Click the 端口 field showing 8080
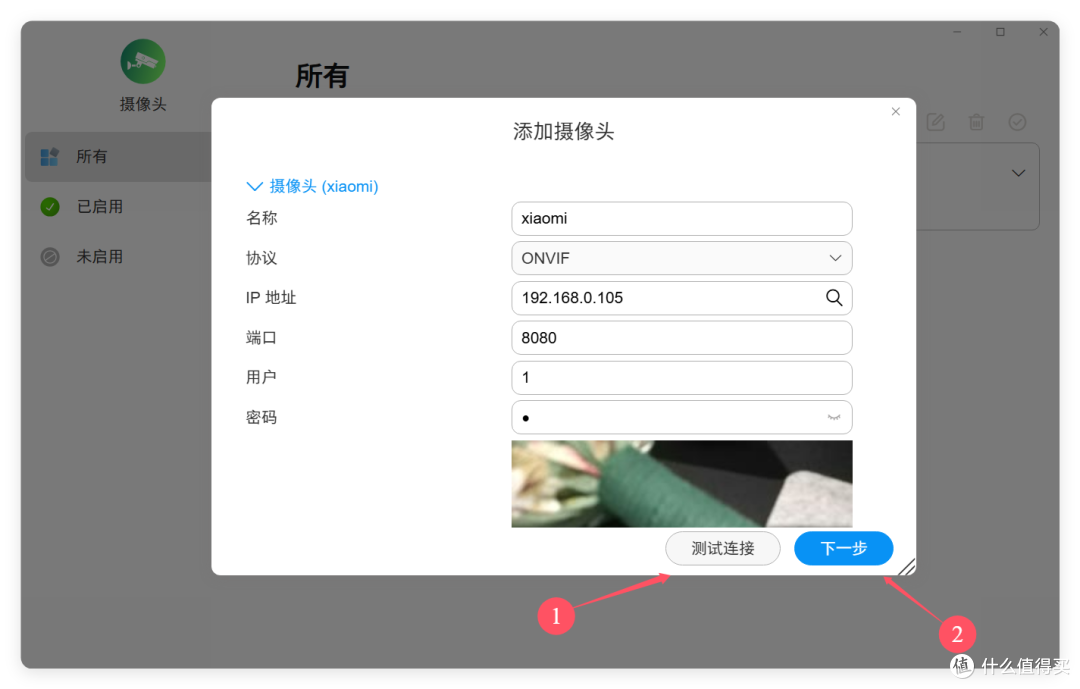1080x689 pixels. [681, 338]
